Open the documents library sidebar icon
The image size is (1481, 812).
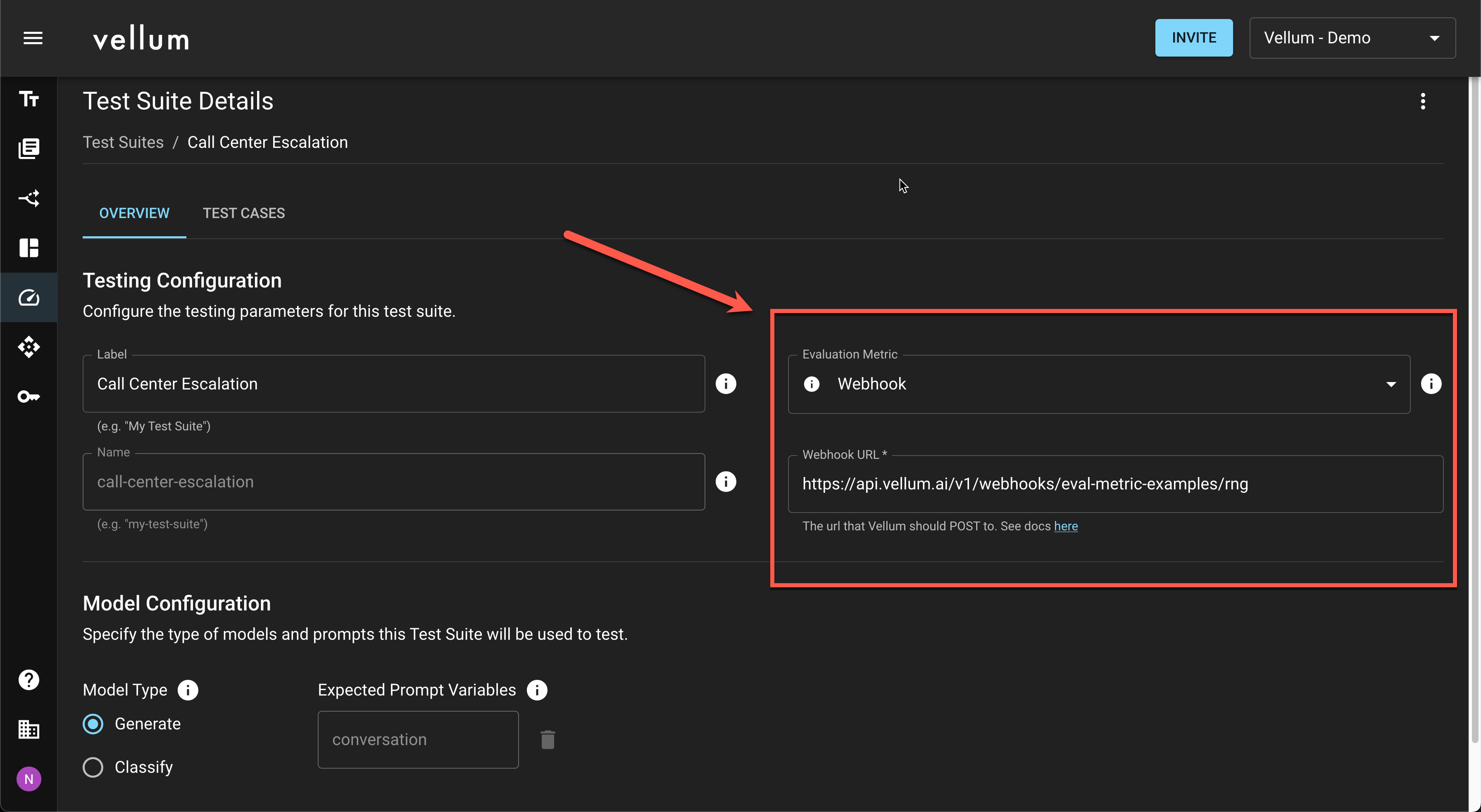pos(29,148)
